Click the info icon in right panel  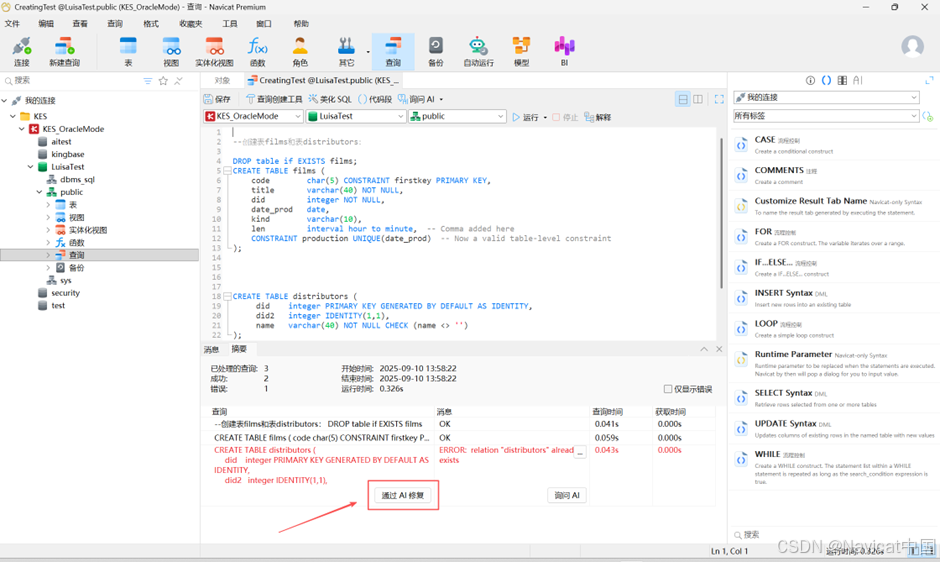pyautogui.click(x=810, y=80)
